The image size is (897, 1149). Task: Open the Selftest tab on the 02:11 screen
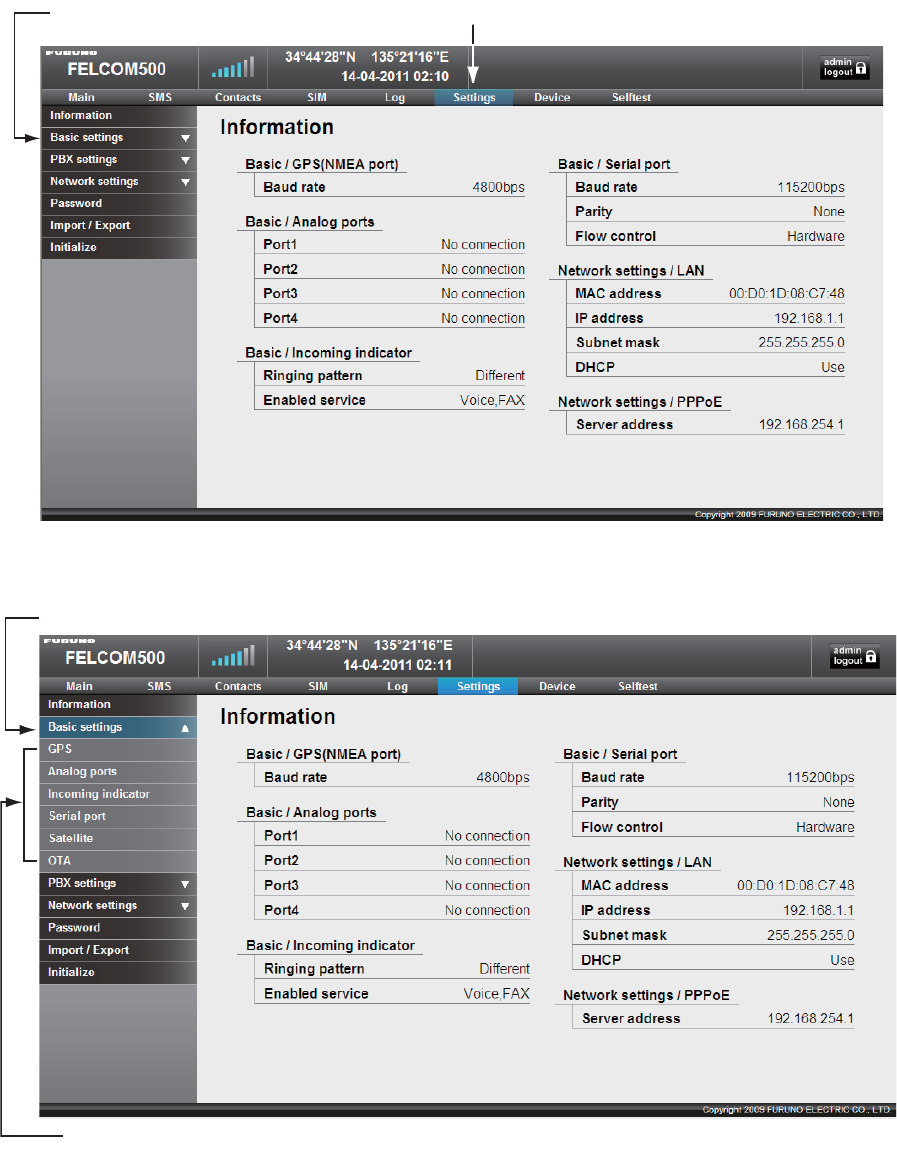[638, 687]
